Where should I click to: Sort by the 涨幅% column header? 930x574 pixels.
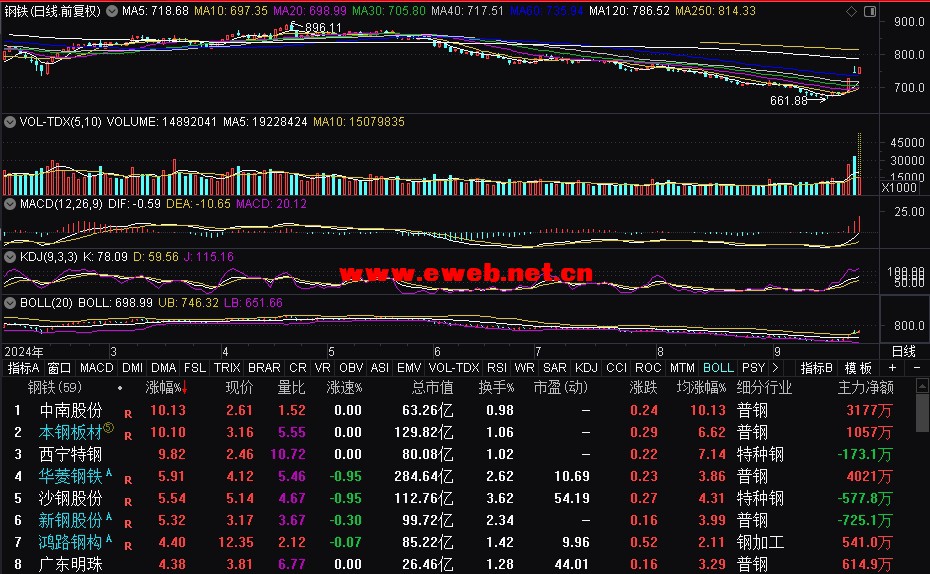[x=167, y=388]
